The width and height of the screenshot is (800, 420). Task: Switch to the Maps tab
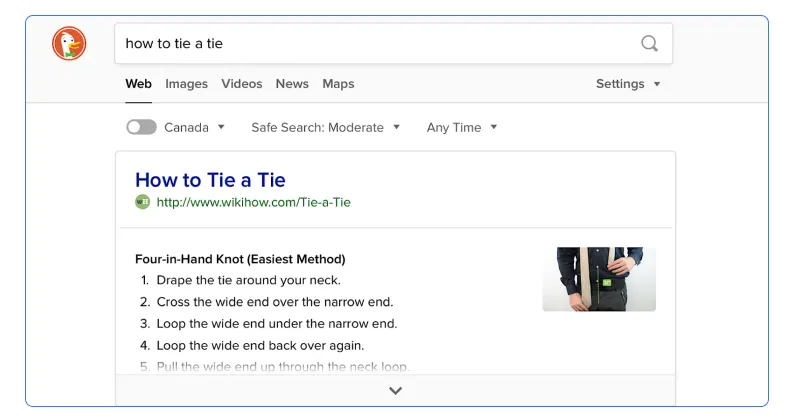click(338, 84)
